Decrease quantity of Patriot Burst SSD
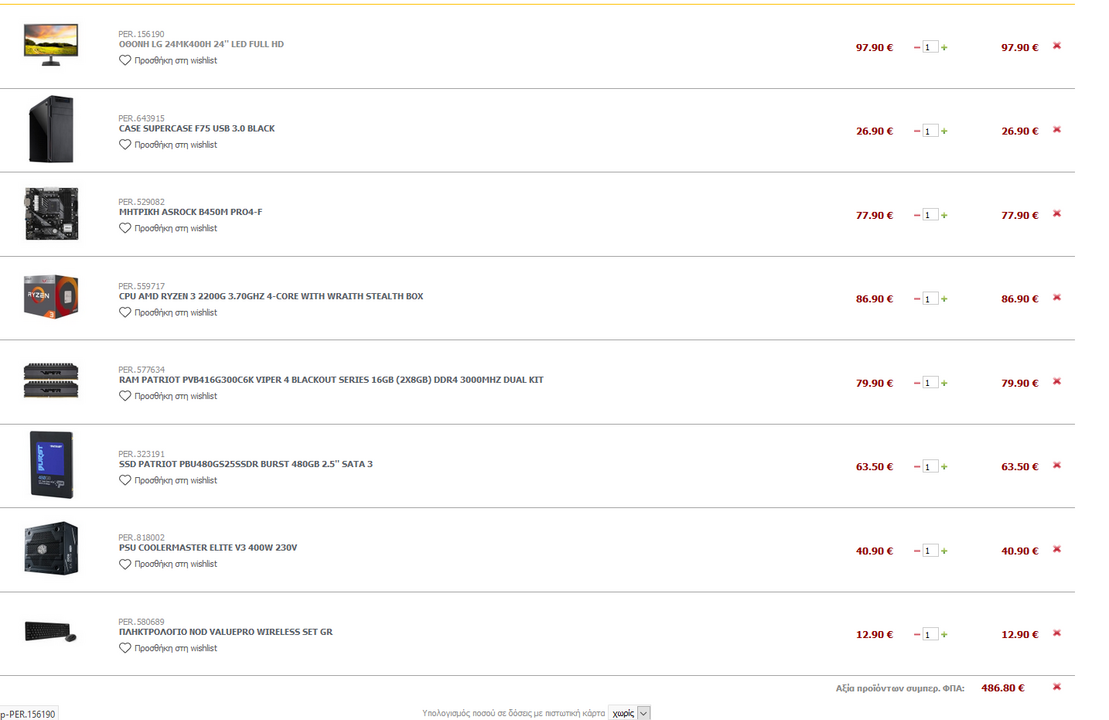1109x720 pixels. [917, 467]
